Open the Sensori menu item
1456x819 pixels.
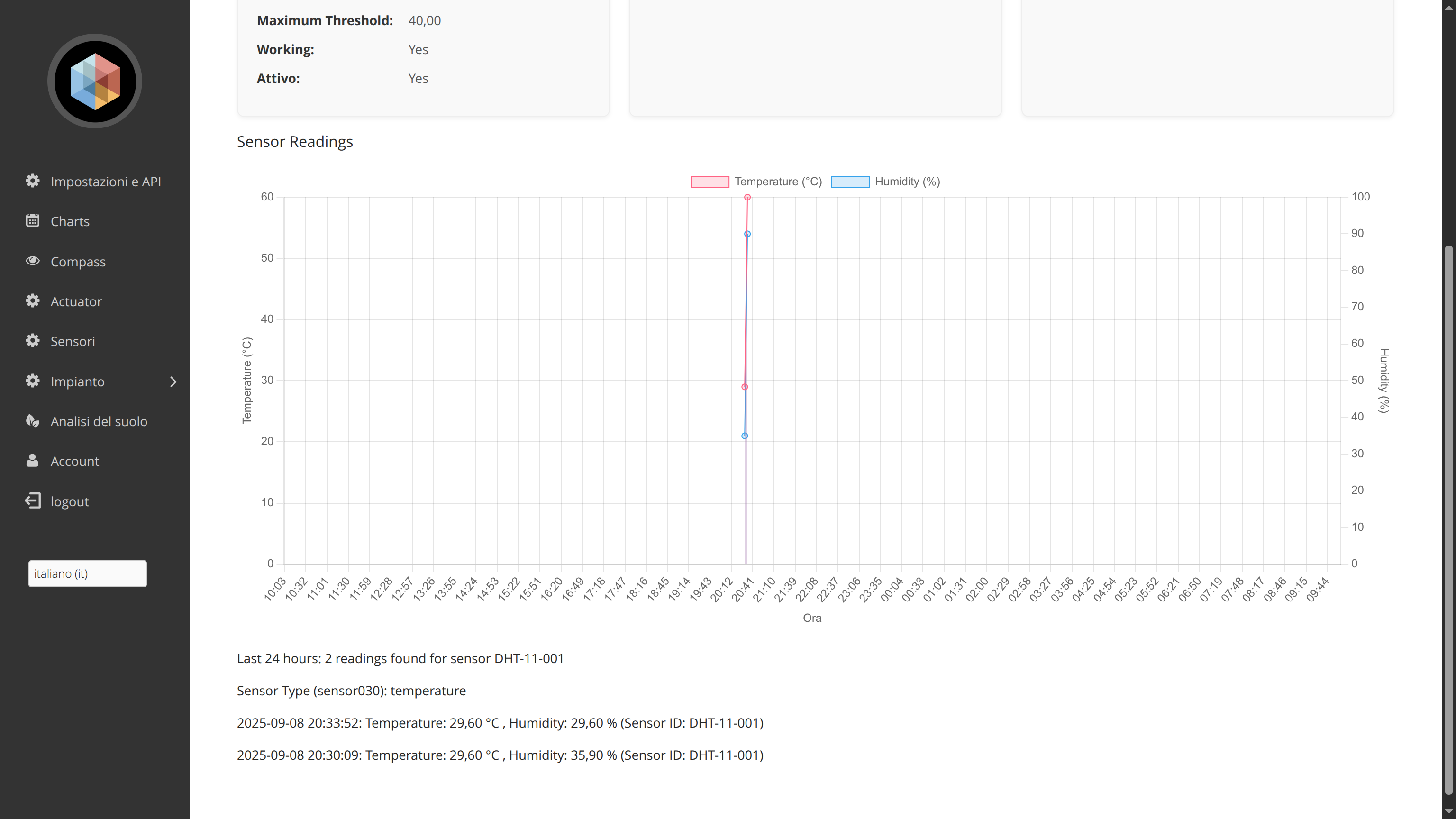pos(73,341)
